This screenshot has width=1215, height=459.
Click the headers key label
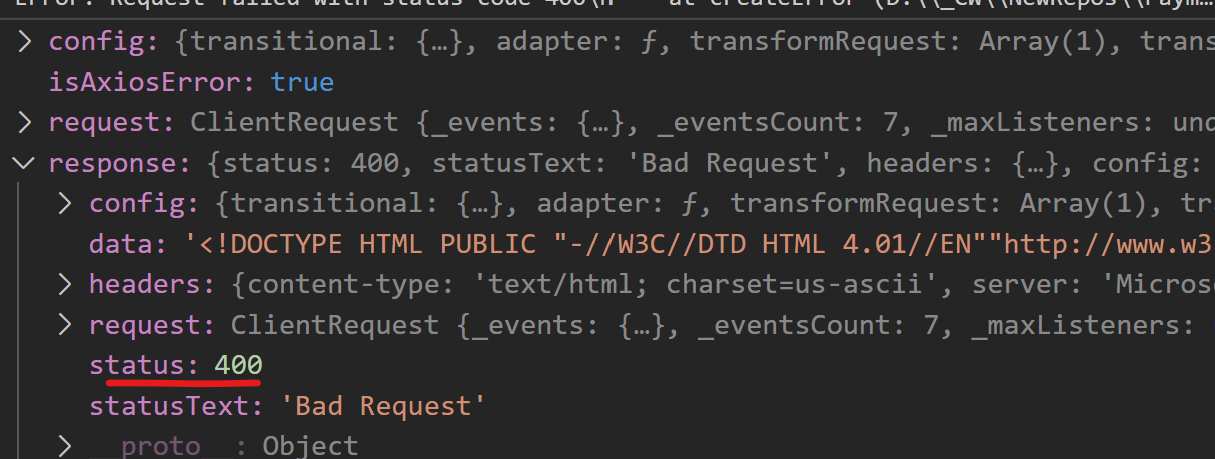click(x=147, y=285)
